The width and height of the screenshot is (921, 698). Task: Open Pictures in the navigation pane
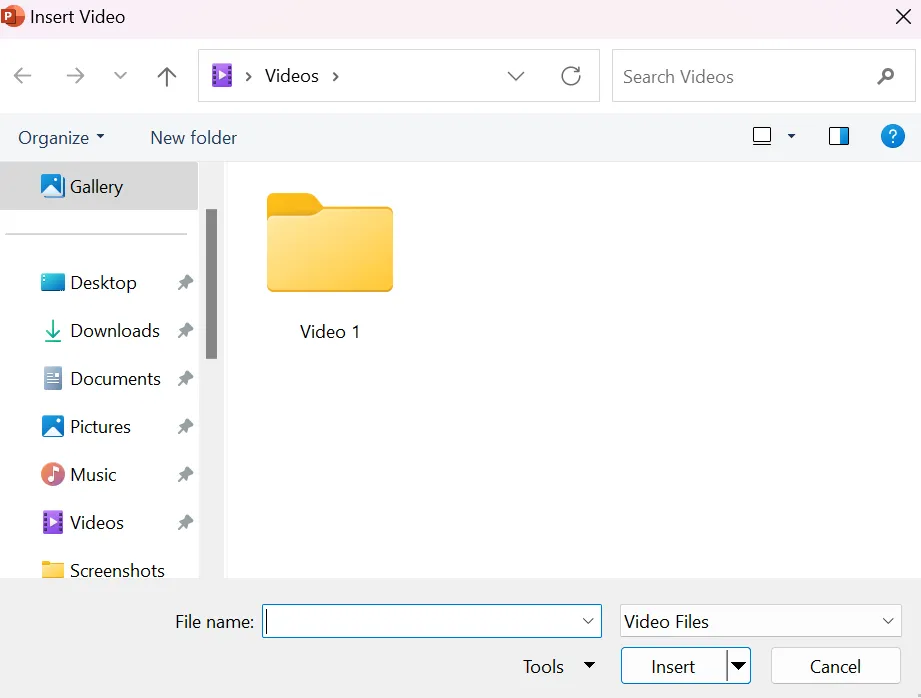[99, 427]
